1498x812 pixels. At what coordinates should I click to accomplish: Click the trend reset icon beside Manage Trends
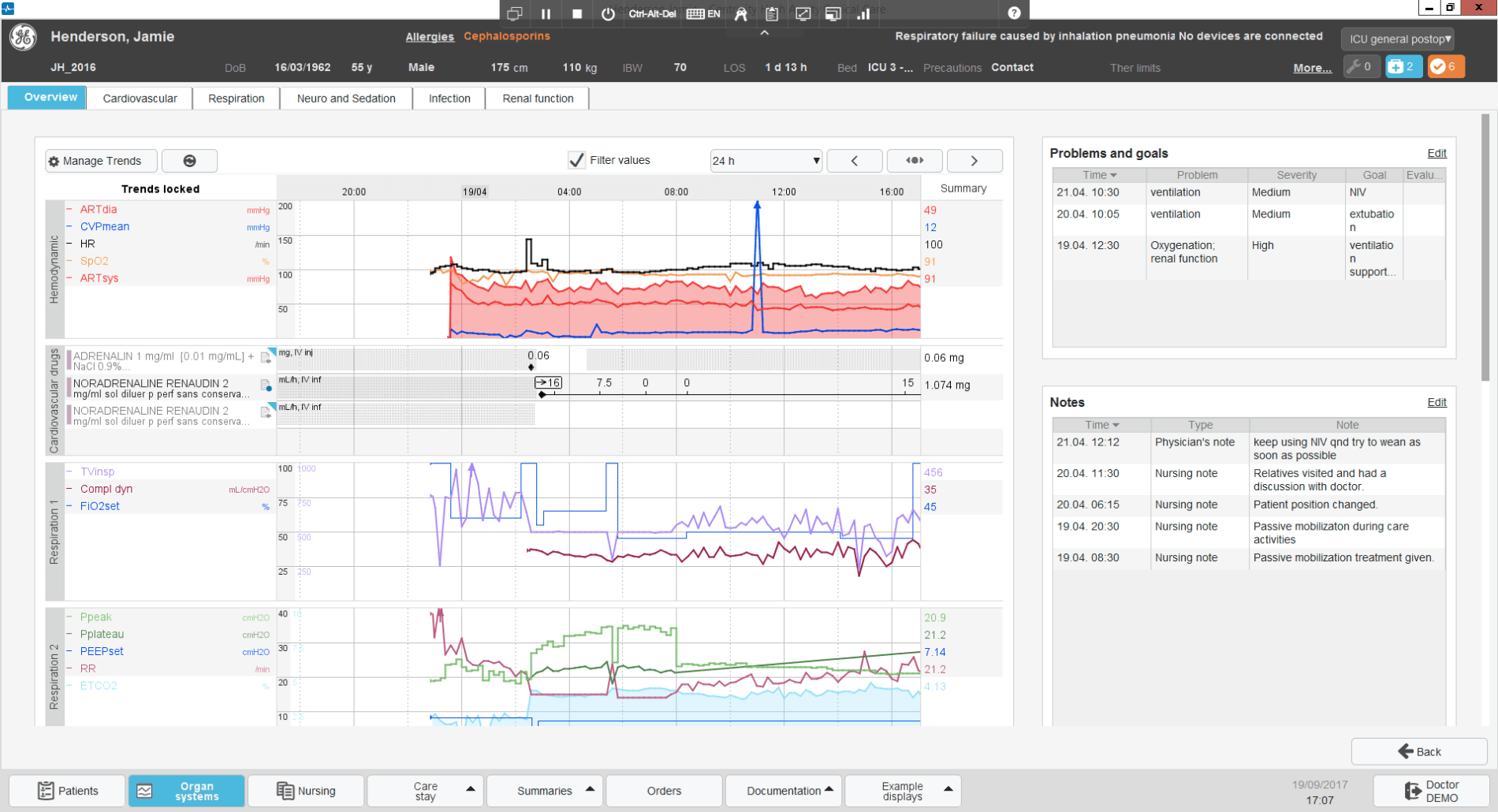189,161
